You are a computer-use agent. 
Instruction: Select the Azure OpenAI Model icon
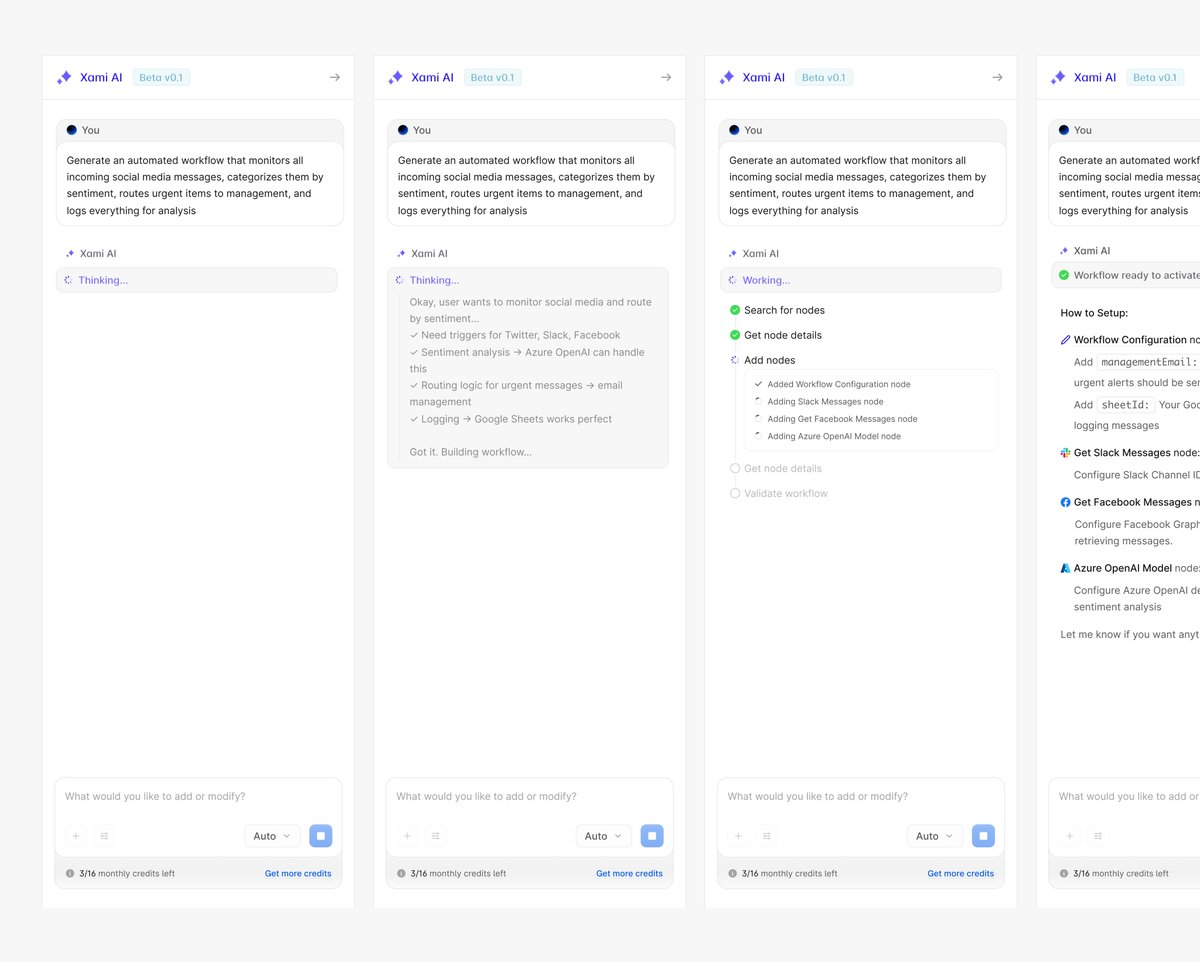pyautogui.click(x=1064, y=567)
